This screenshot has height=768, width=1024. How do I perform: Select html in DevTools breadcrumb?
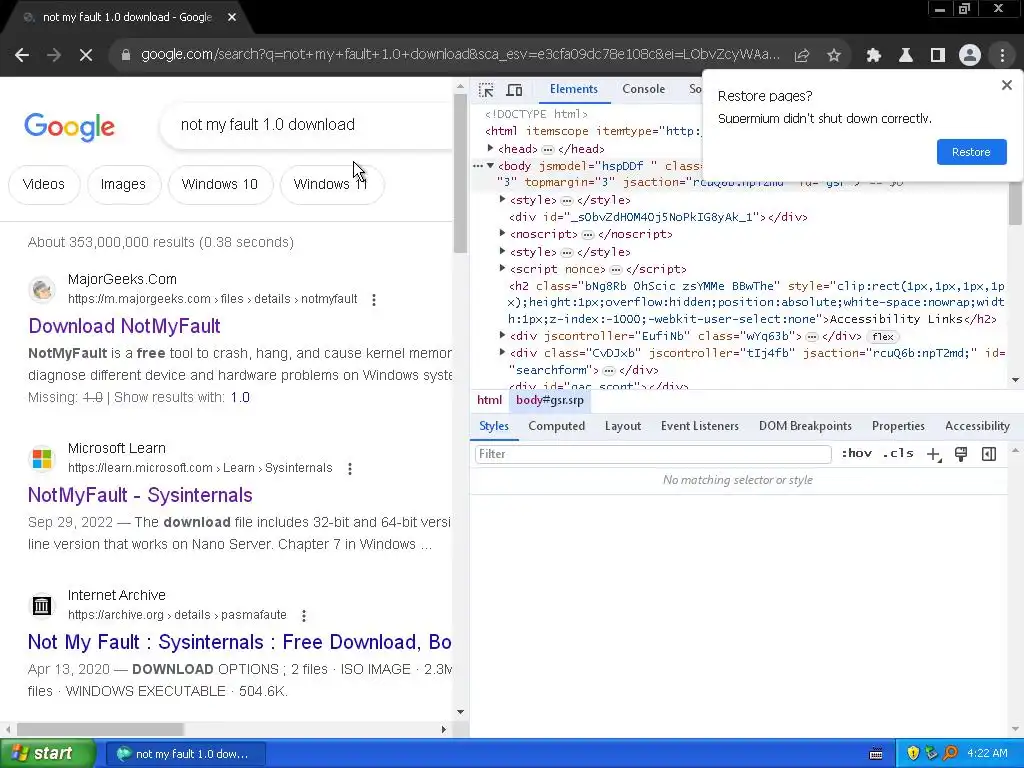coord(489,400)
